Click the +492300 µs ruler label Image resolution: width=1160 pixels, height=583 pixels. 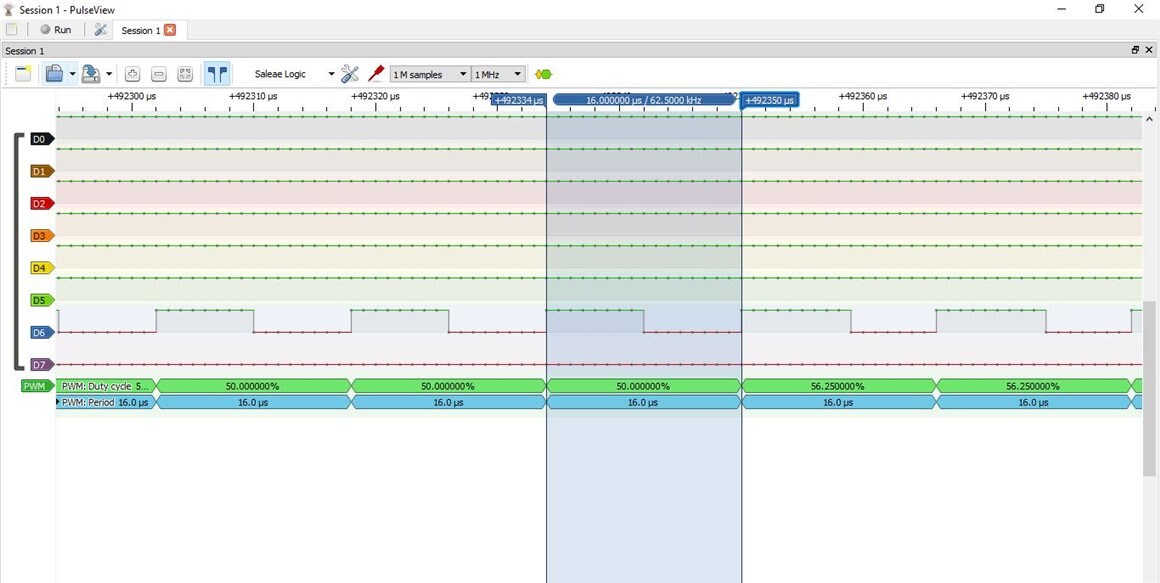(x=132, y=96)
